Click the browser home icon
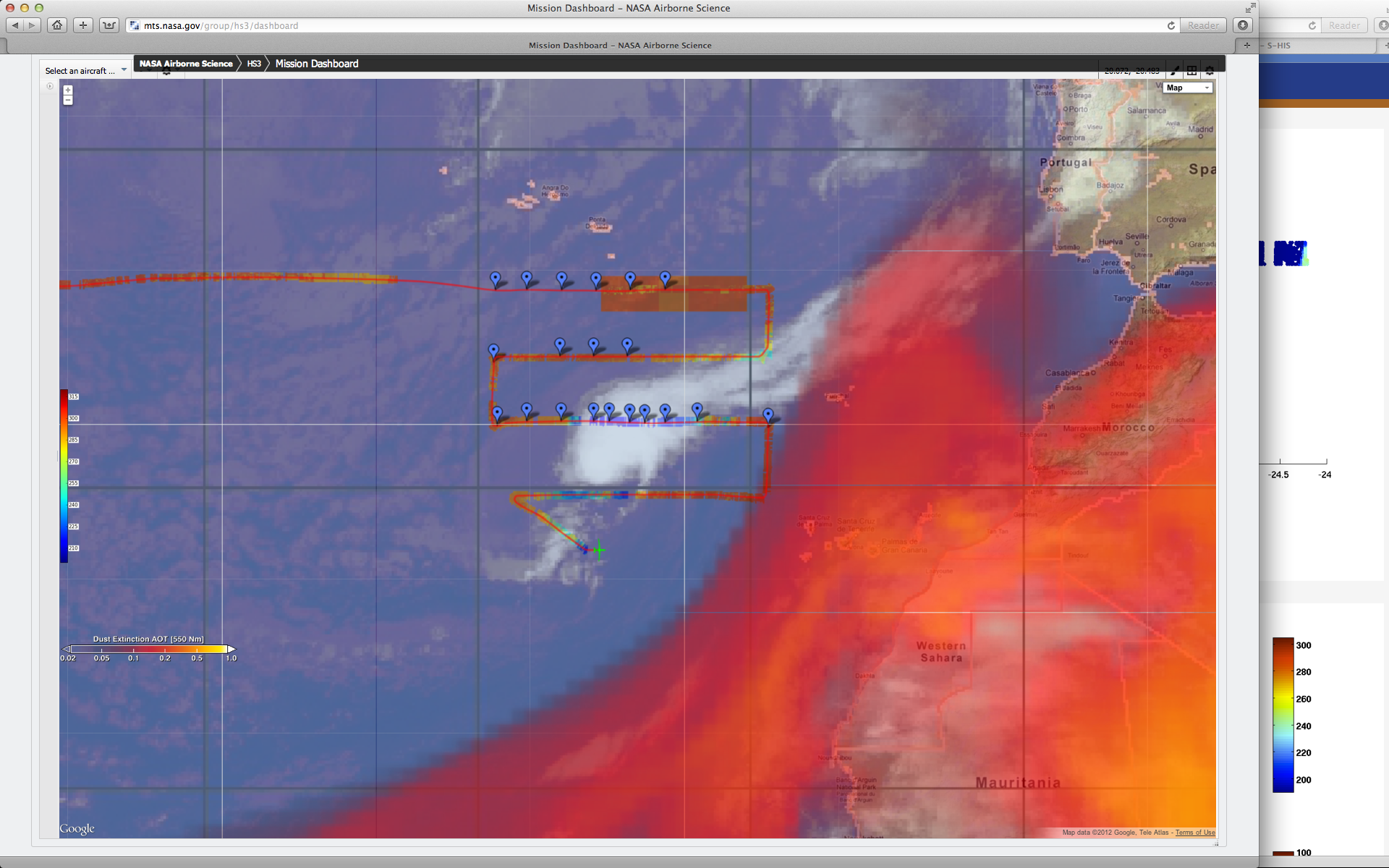This screenshot has height=868, width=1389. pyautogui.click(x=57, y=25)
